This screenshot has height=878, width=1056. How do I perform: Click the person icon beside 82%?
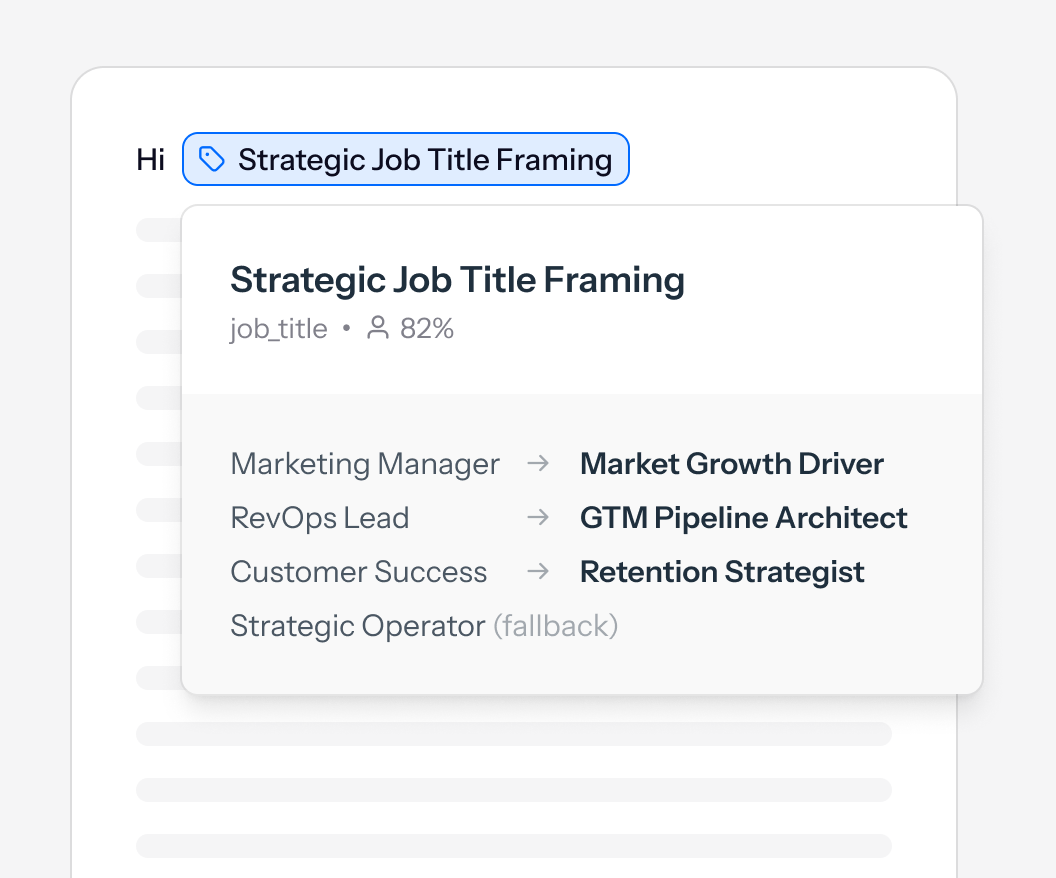[378, 328]
